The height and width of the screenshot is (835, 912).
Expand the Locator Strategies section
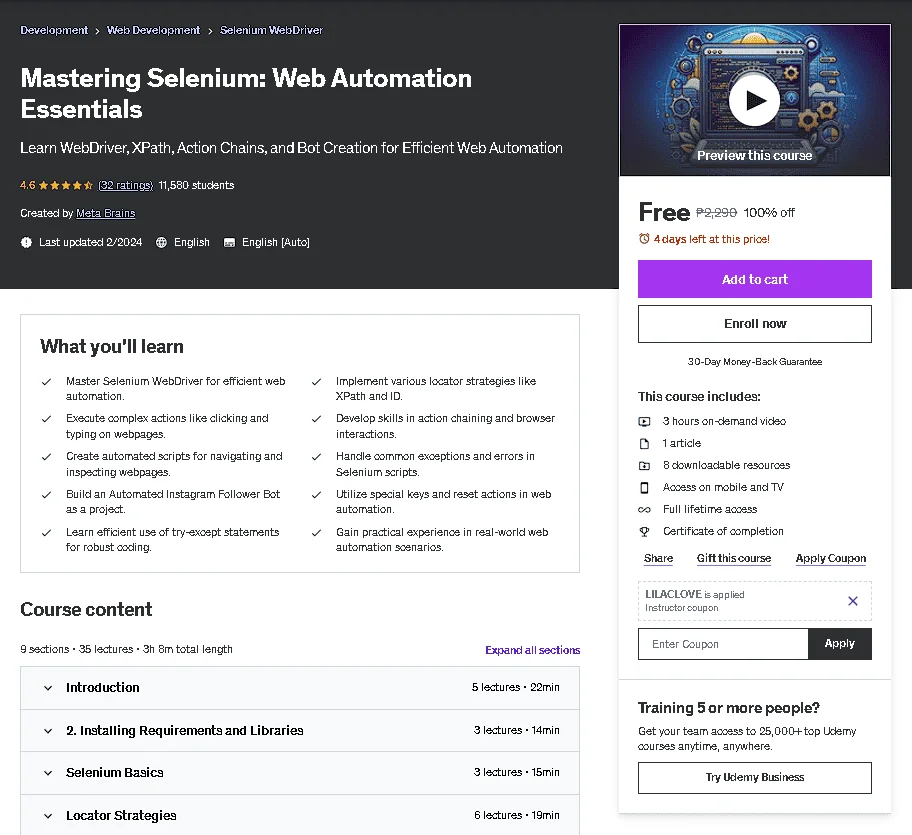click(300, 815)
